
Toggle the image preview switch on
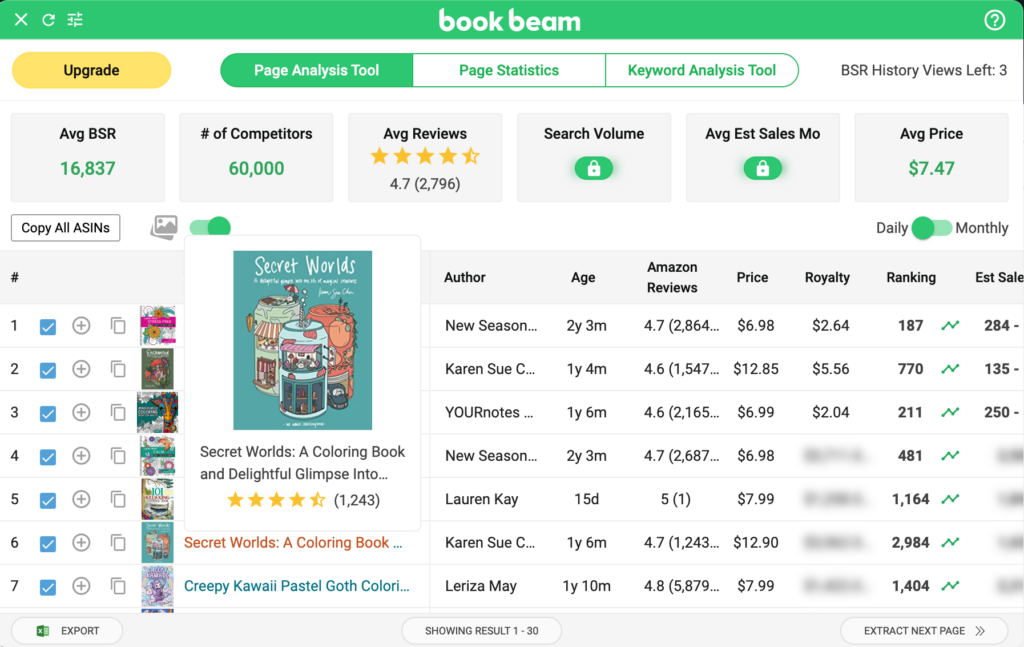[x=210, y=228]
